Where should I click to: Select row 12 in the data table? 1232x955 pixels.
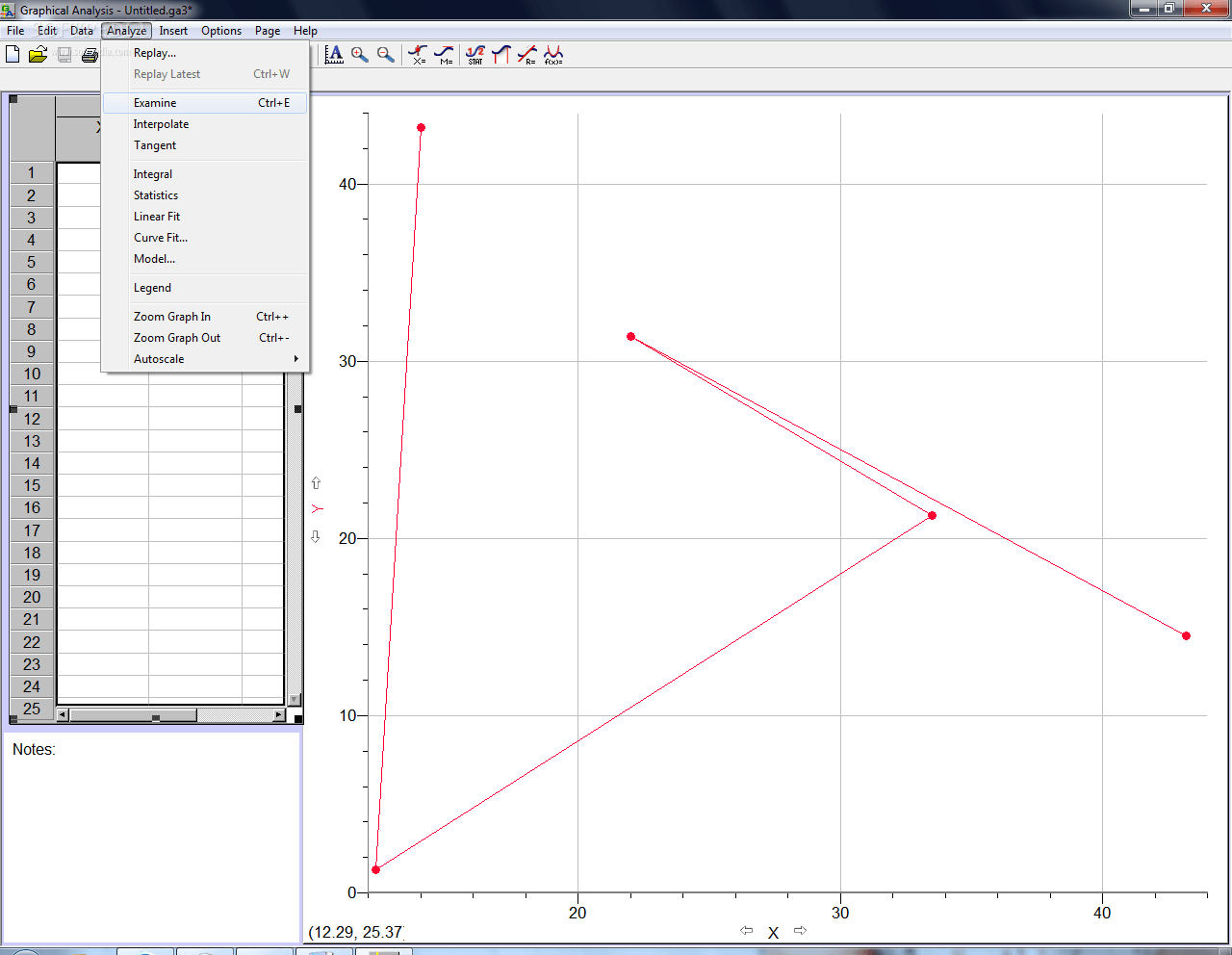[31, 419]
